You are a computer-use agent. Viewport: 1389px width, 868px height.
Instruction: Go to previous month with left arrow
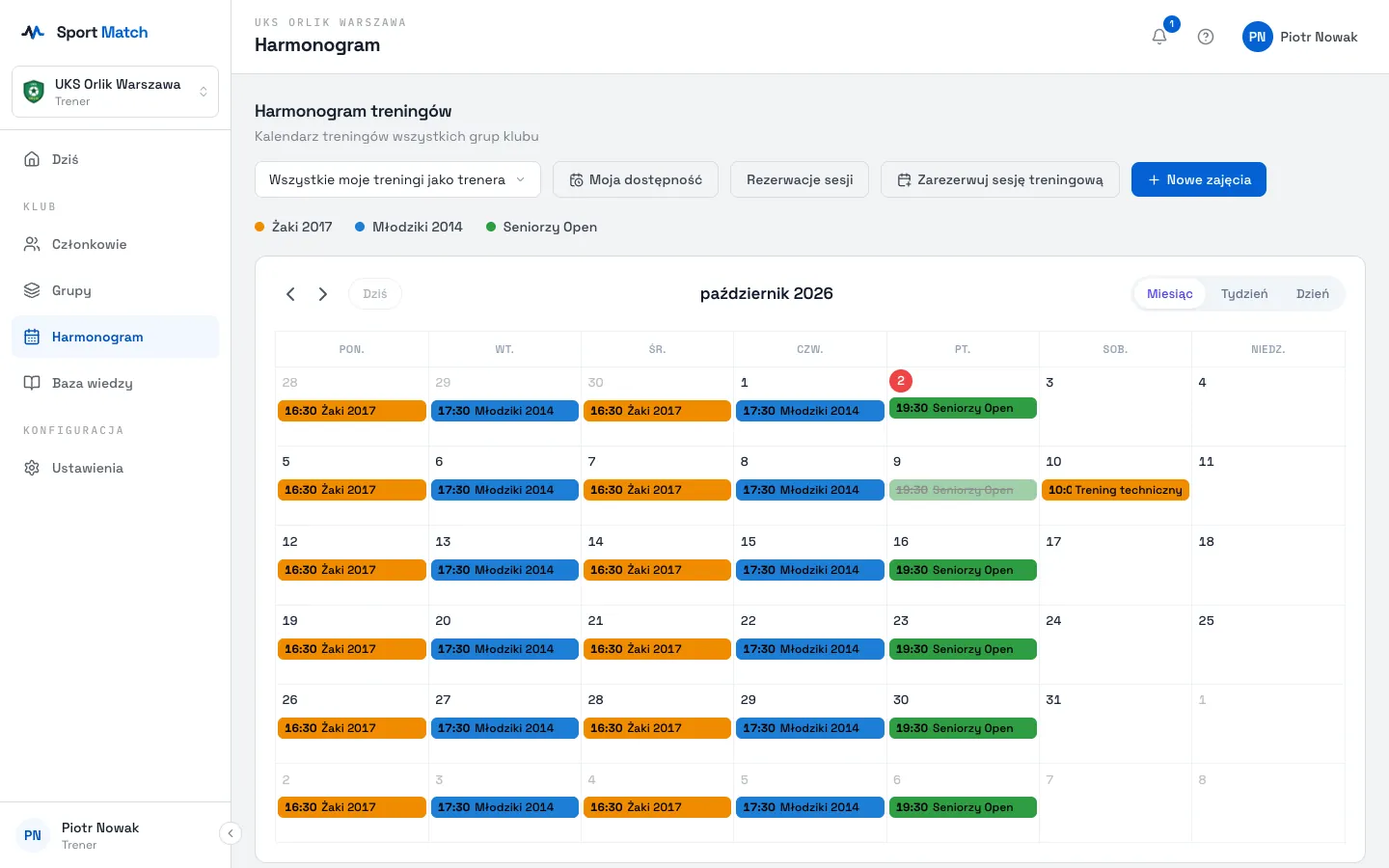click(290, 294)
